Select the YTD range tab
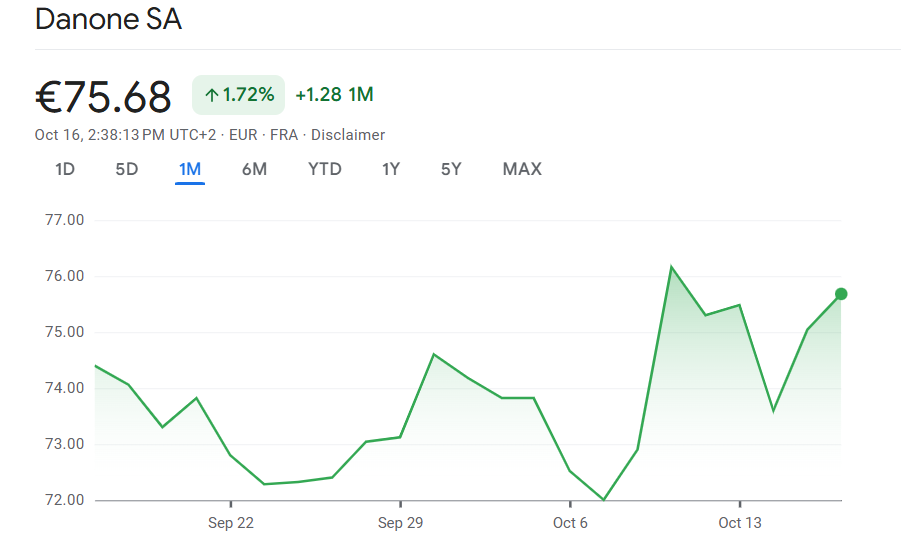The image size is (901, 549). pos(325,169)
